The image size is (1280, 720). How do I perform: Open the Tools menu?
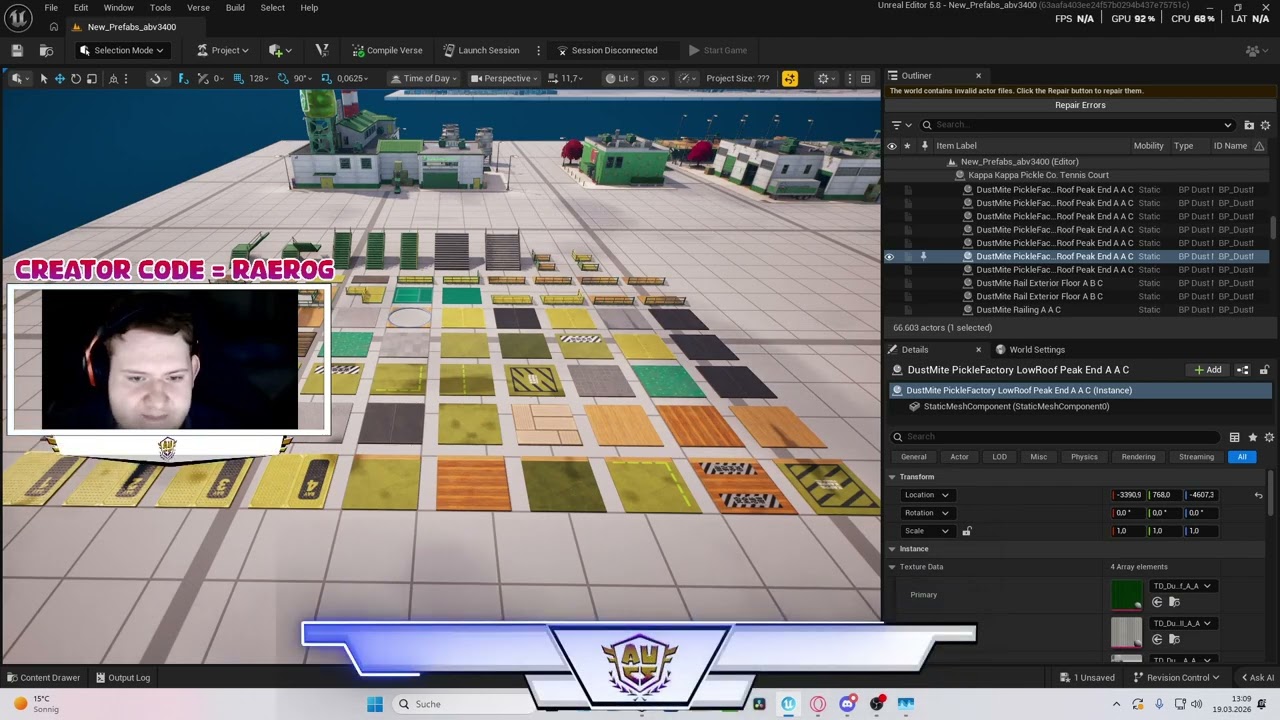[x=160, y=7]
